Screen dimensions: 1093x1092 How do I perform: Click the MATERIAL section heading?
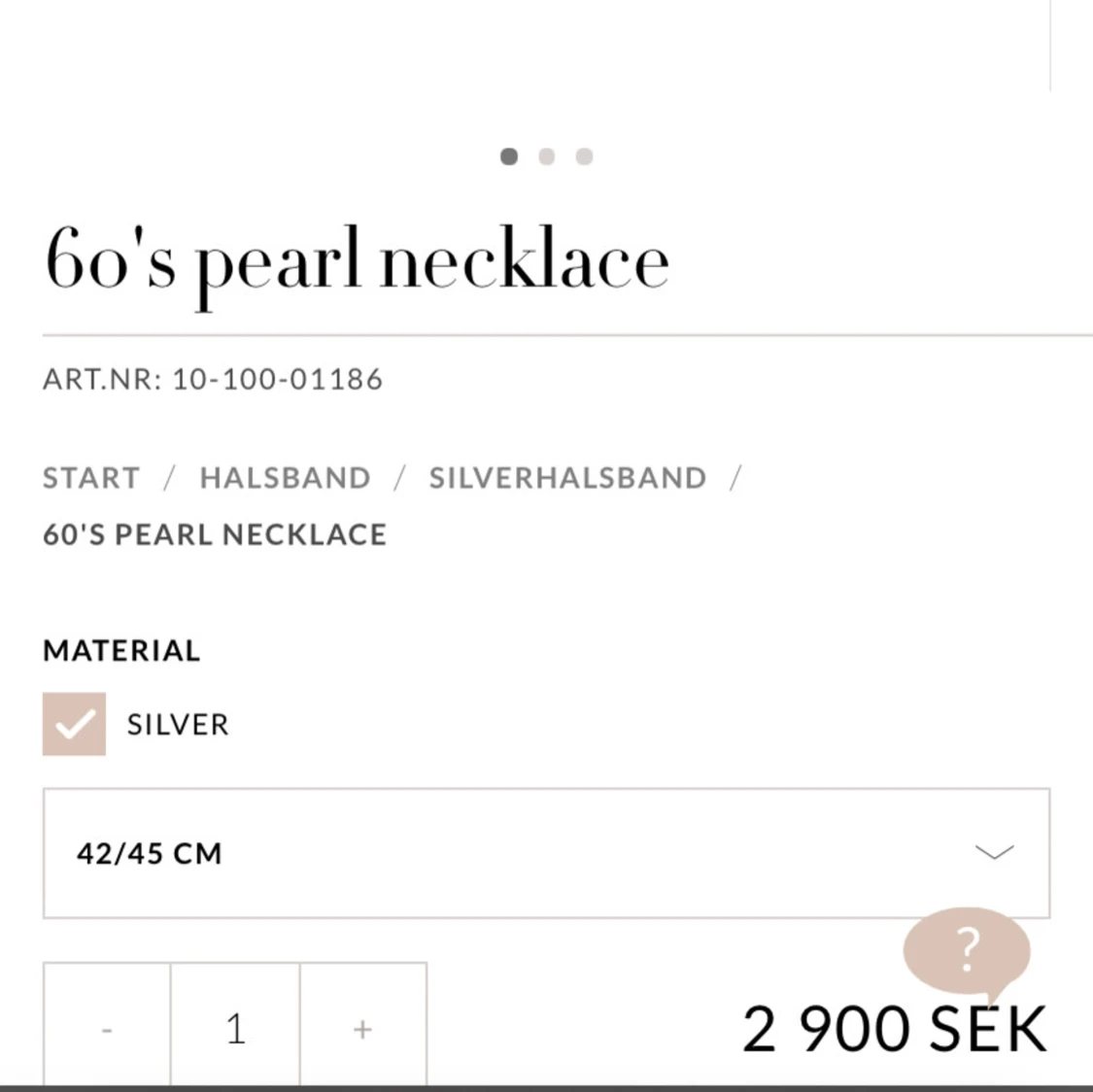click(122, 650)
